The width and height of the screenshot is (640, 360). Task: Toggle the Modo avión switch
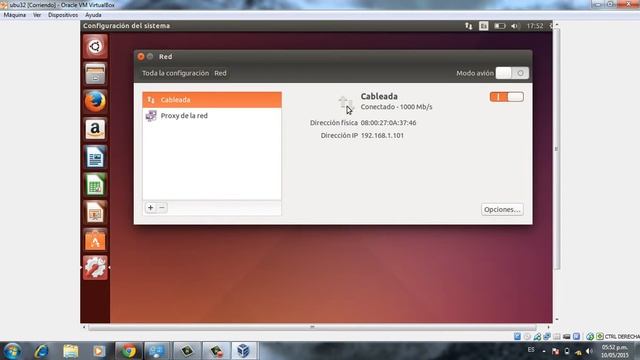512,73
